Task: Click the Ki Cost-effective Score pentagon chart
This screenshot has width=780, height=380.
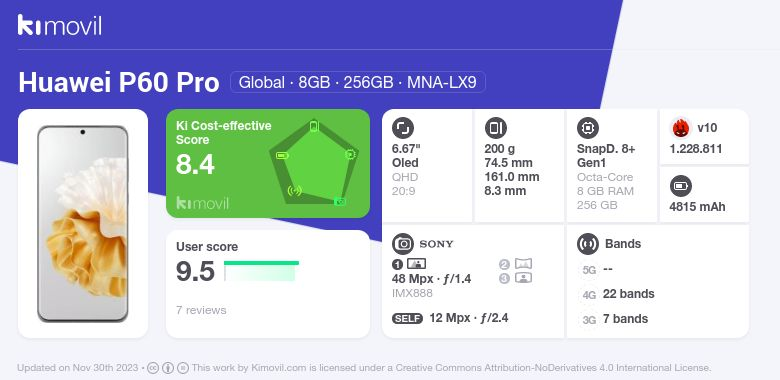Action: [x=314, y=163]
